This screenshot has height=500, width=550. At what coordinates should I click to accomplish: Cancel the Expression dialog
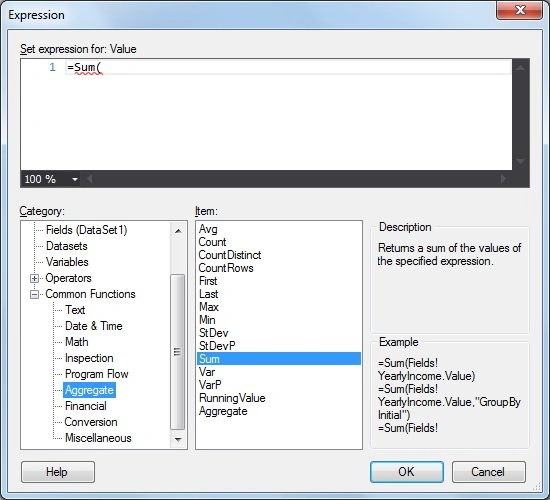coord(489,472)
